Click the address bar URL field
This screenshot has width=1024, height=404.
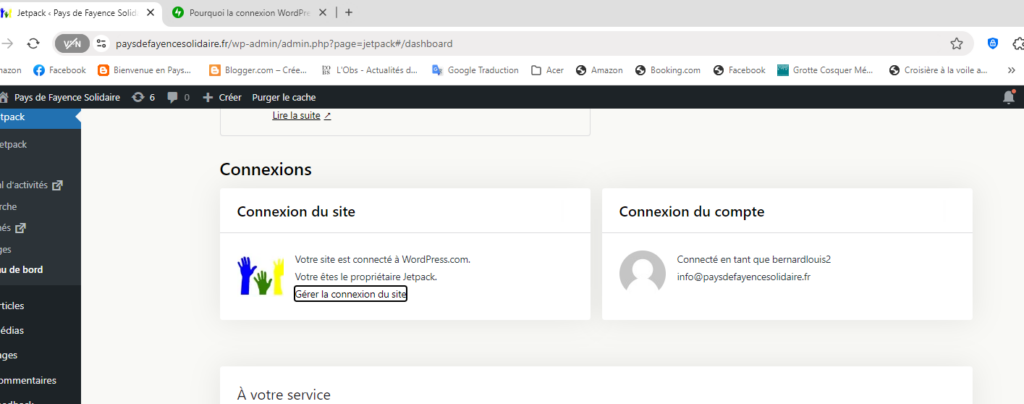tap(500, 44)
